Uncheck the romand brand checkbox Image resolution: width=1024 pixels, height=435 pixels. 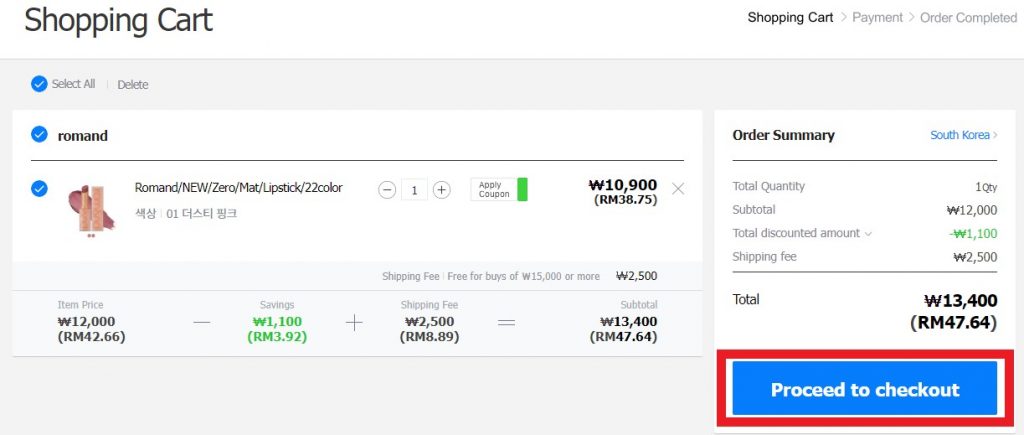[x=39, y=135]
